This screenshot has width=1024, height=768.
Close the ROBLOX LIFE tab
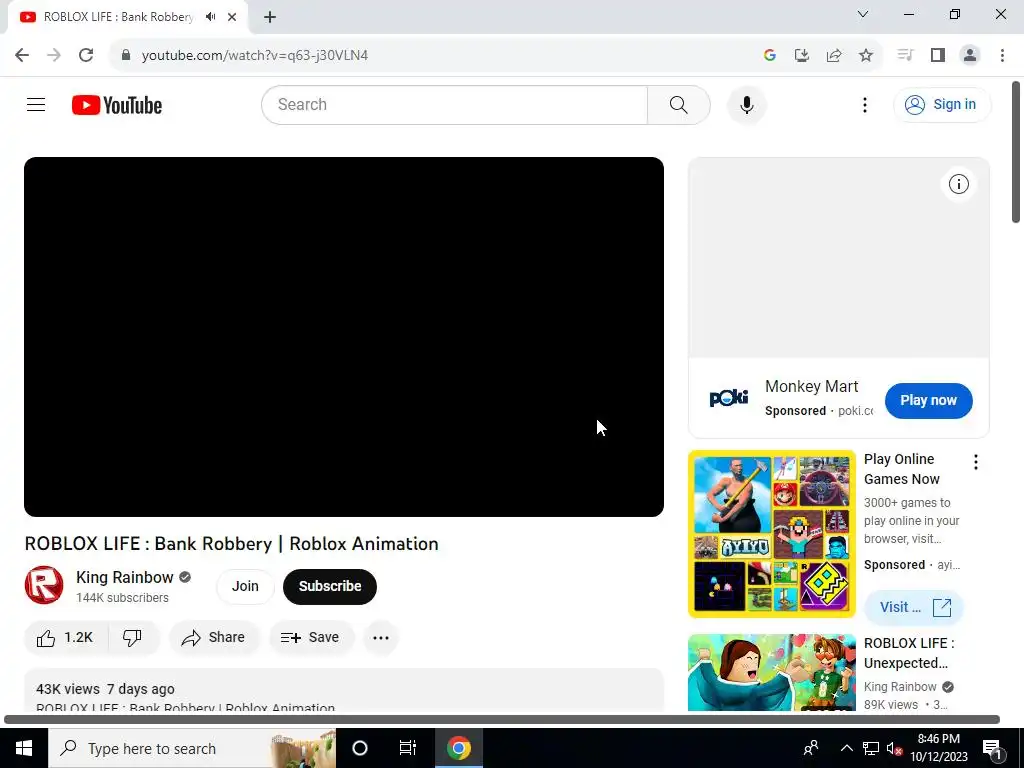point(232,17)
